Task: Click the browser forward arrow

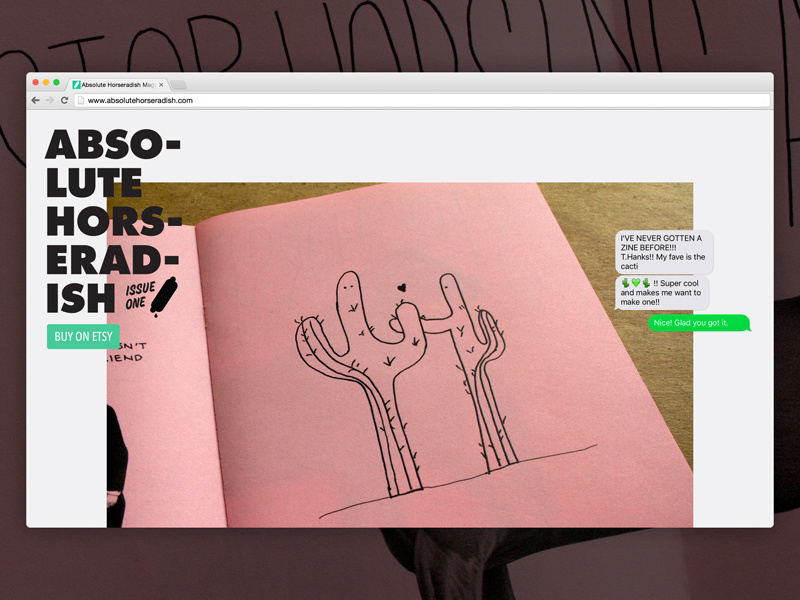Action: [49, 101]
